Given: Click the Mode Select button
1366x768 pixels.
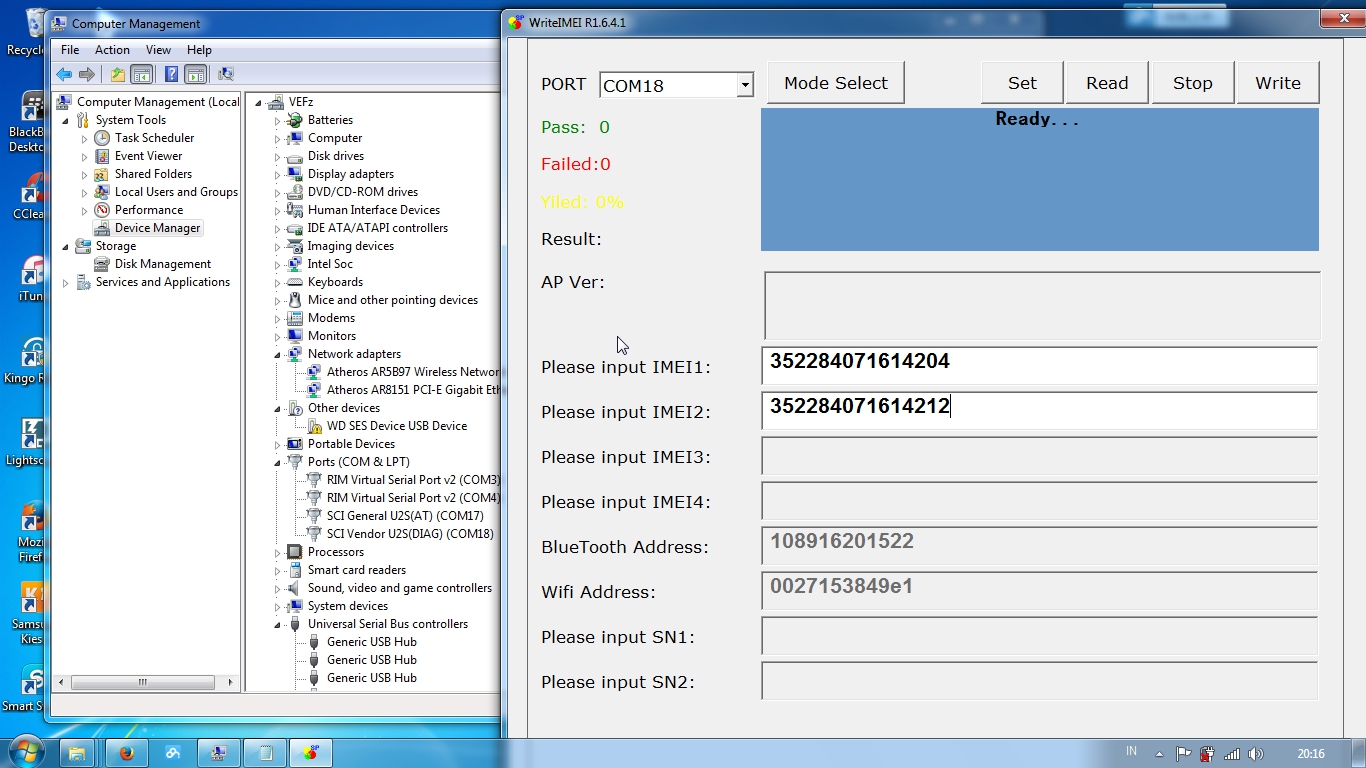Looking at the screenshot, I should [836, 83].
